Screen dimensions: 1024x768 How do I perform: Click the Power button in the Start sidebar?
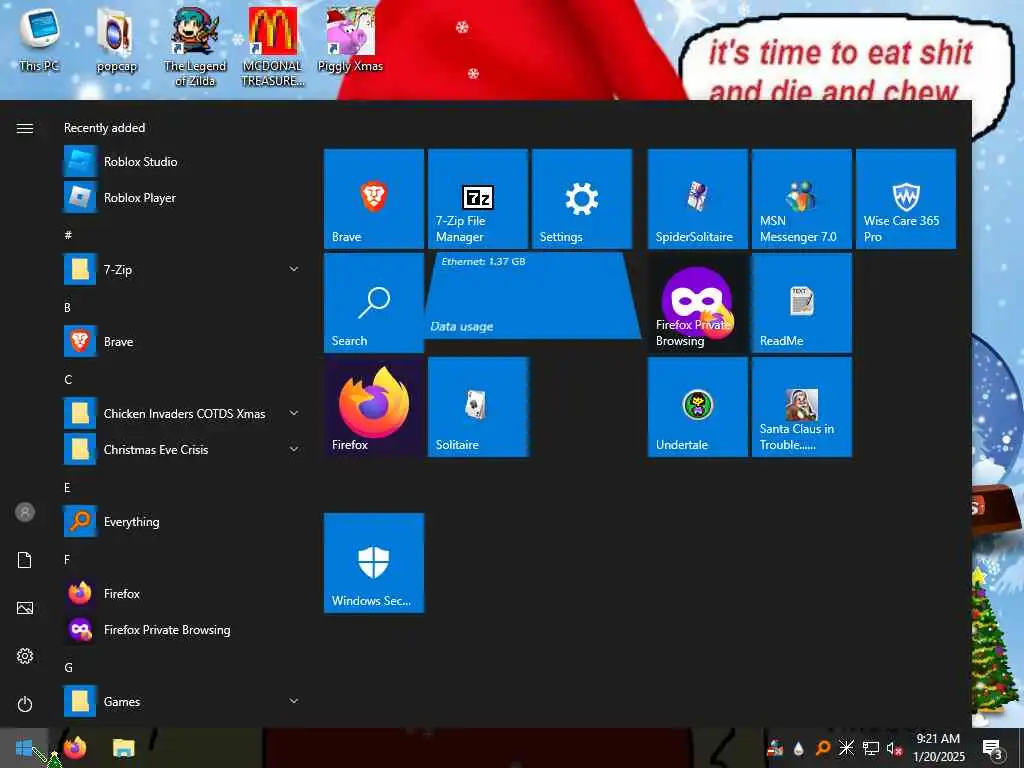(25, 705)
